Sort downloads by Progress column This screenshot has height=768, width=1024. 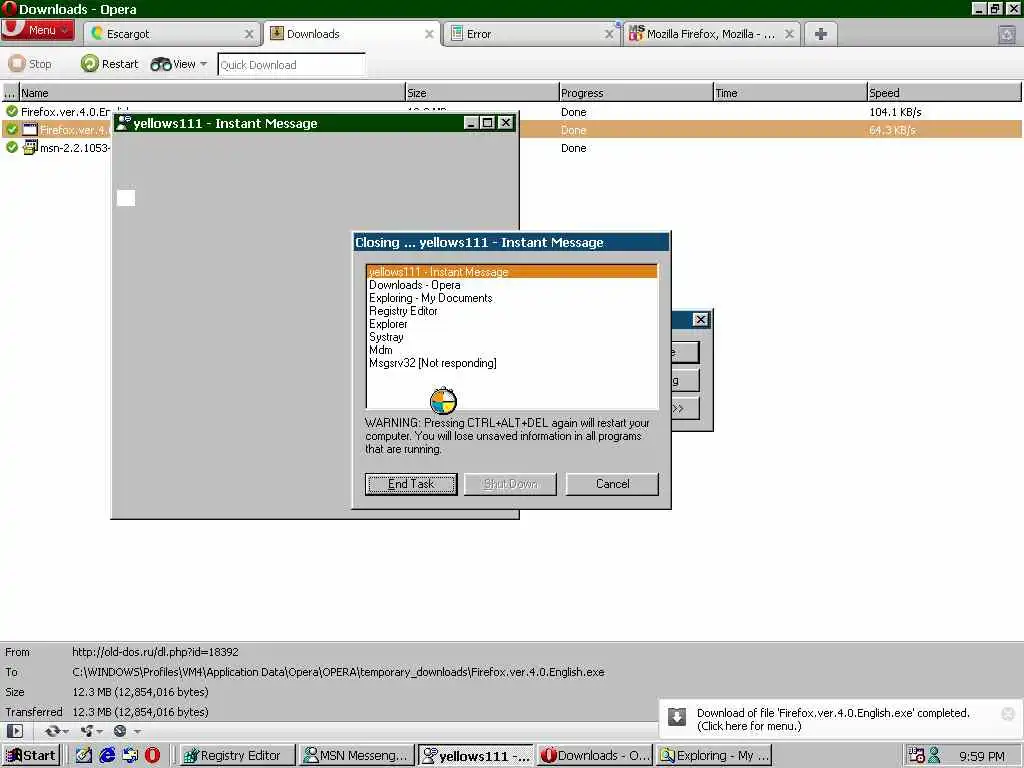[636, 93]
